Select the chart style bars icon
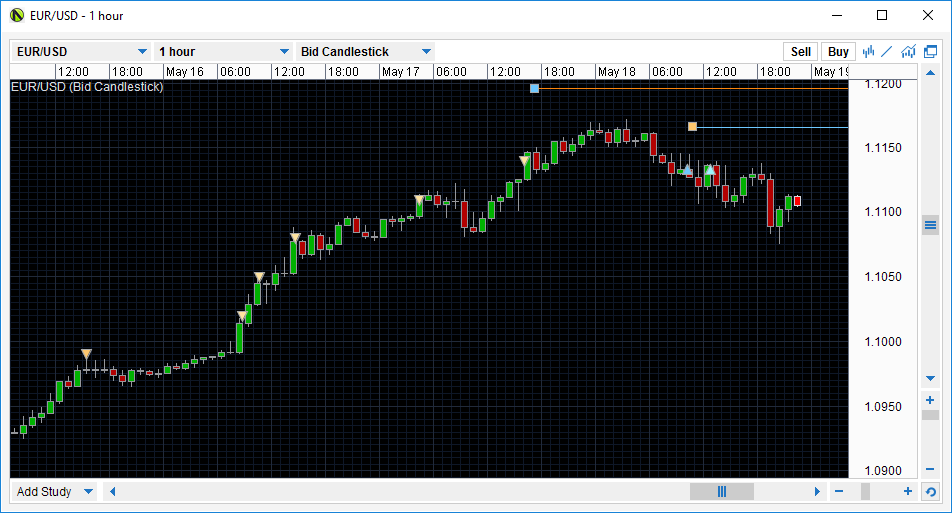This screenshot has width=952, height=513. [x=868, y=52]
